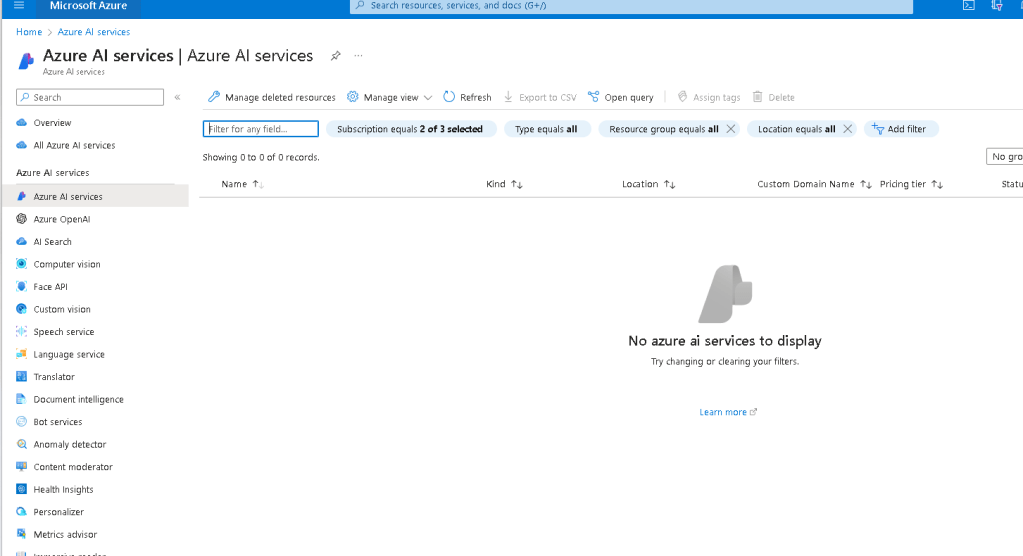Focus the sidebar Search box
This screenshot has height=556, width=1023.
[90, 97]
